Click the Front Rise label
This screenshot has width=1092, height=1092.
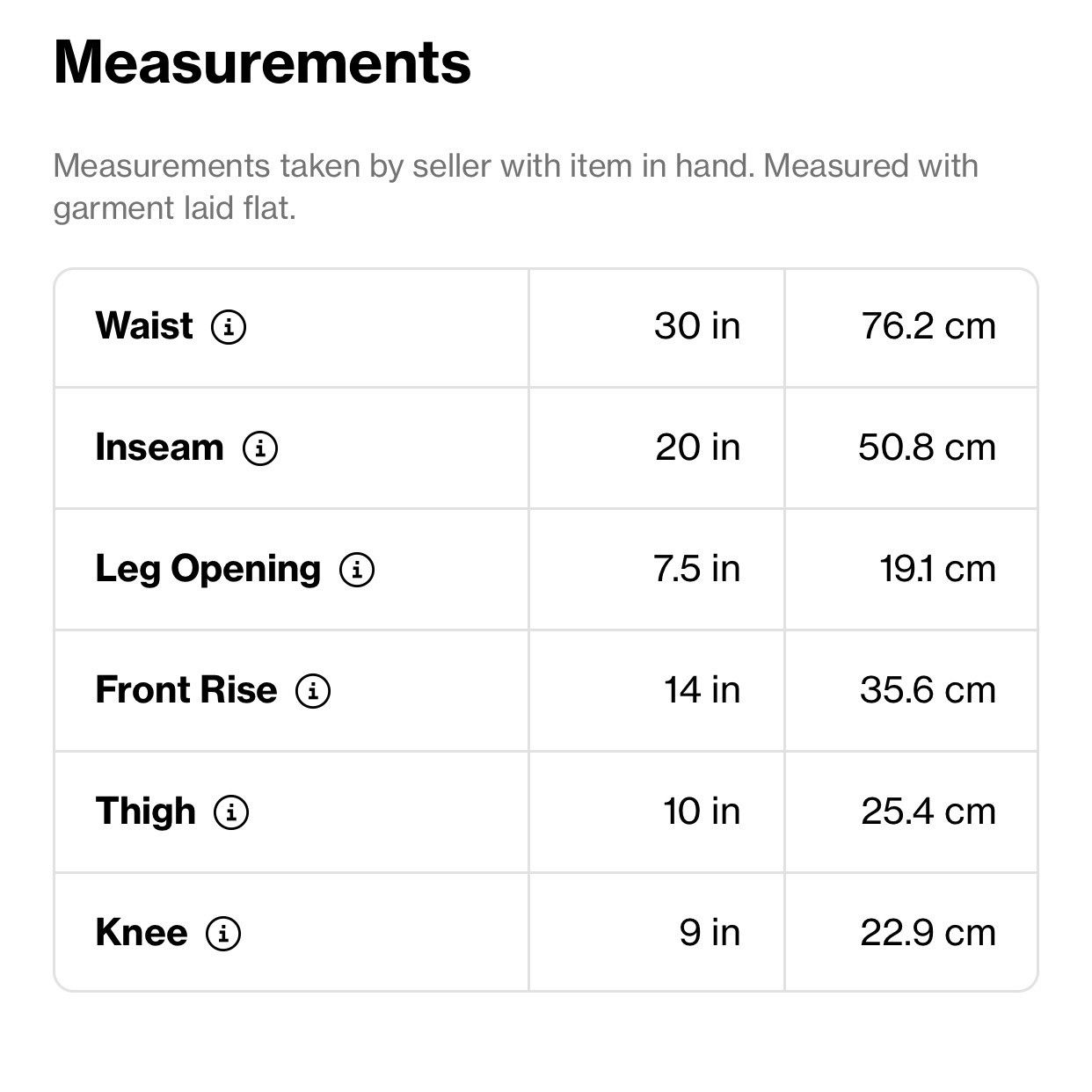(x=186, y=690)
